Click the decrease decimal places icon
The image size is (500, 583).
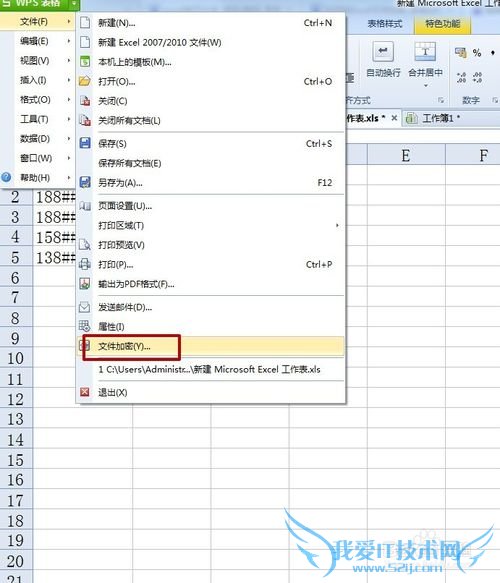pyautogui.click(x=477, y=77)
